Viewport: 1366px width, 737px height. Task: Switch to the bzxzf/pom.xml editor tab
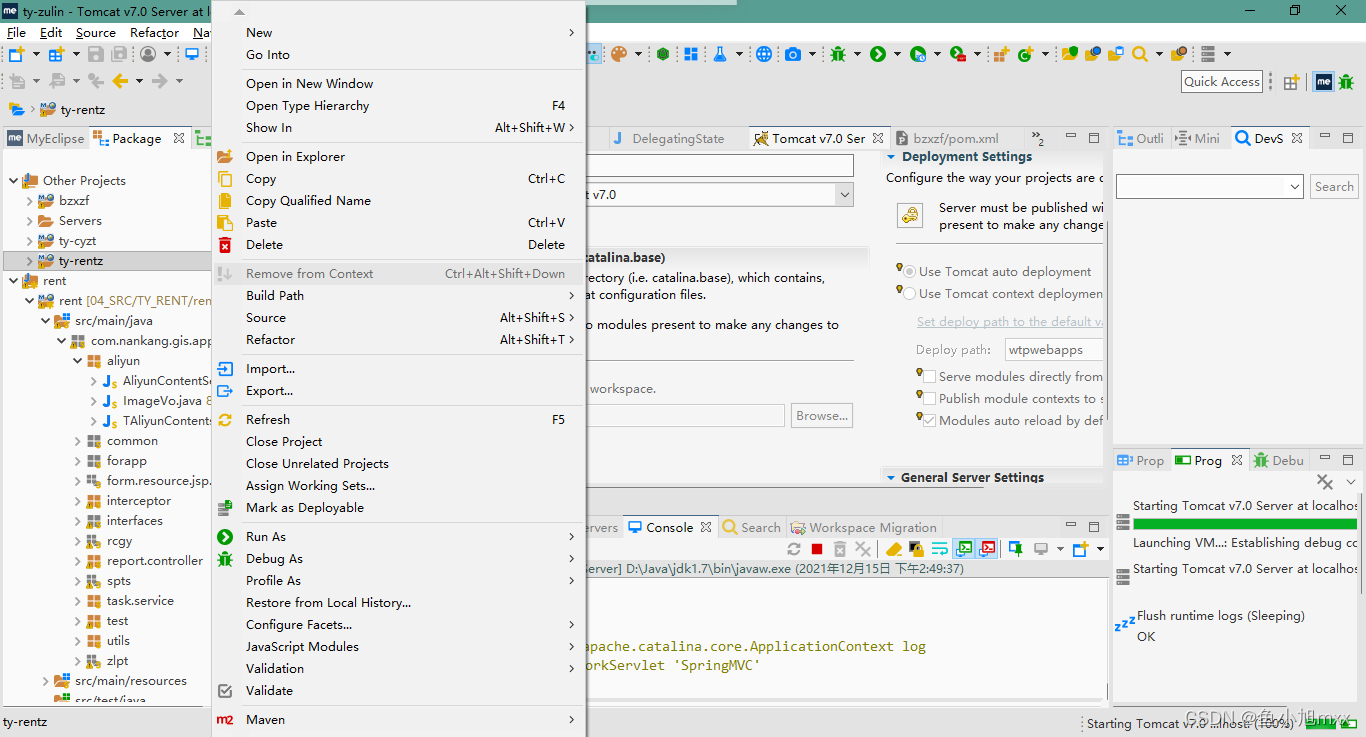click(x=957, y=138)
